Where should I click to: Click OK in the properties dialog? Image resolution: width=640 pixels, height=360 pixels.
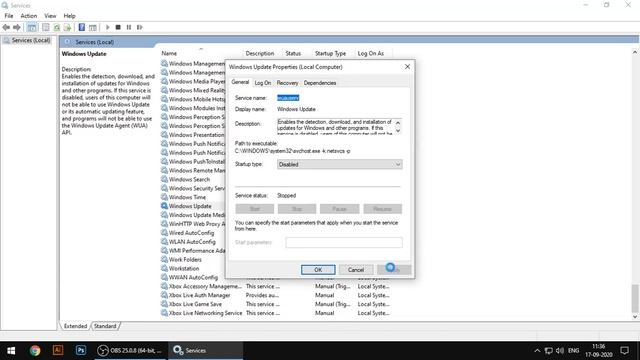point(318,270)
